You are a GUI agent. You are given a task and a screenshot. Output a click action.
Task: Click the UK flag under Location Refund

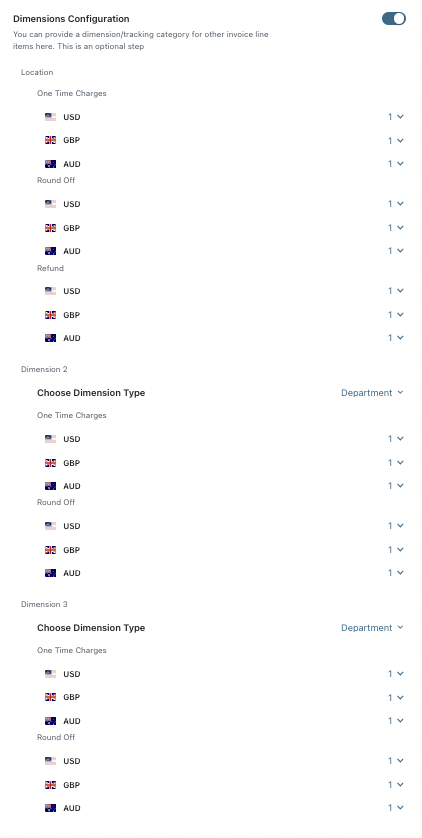click(50, 315)
